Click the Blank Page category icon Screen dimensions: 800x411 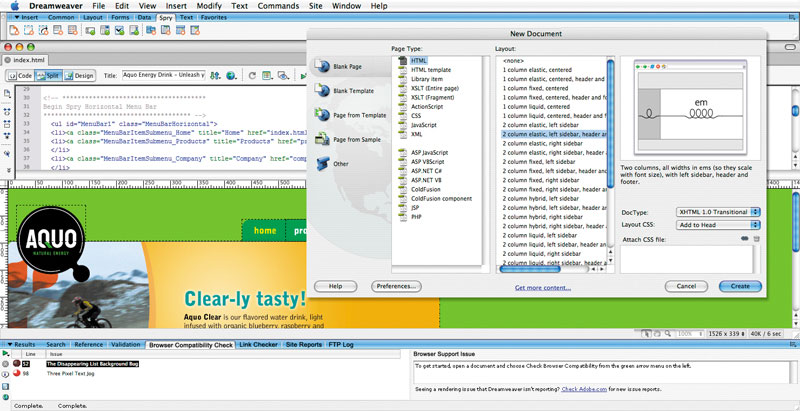pyautogui.click(x=323, y=67)
